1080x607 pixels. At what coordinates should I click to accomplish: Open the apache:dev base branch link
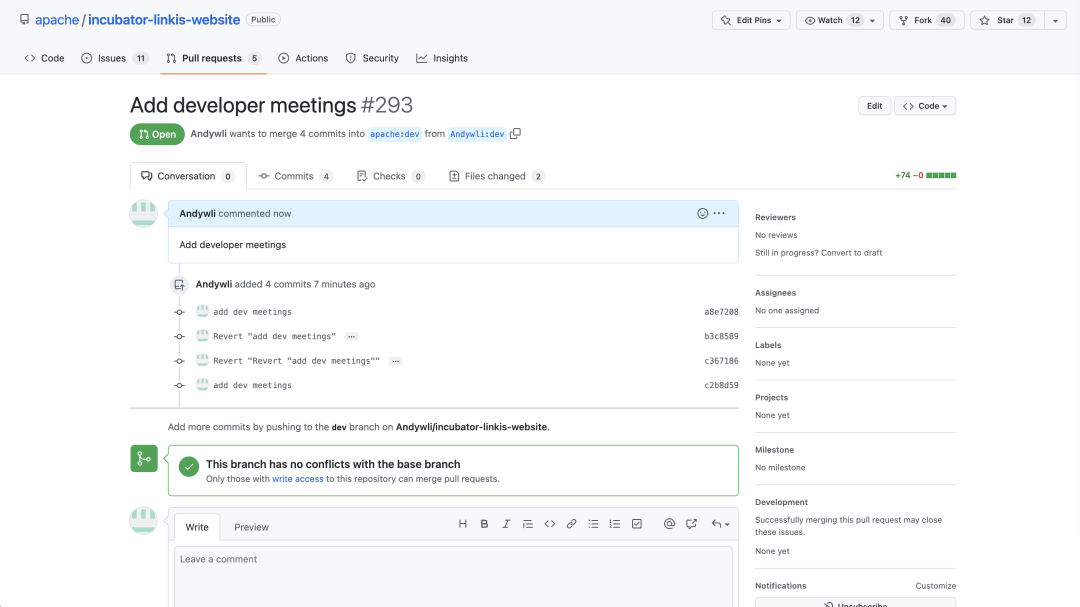pyautogui.click(x=395, y=134)
